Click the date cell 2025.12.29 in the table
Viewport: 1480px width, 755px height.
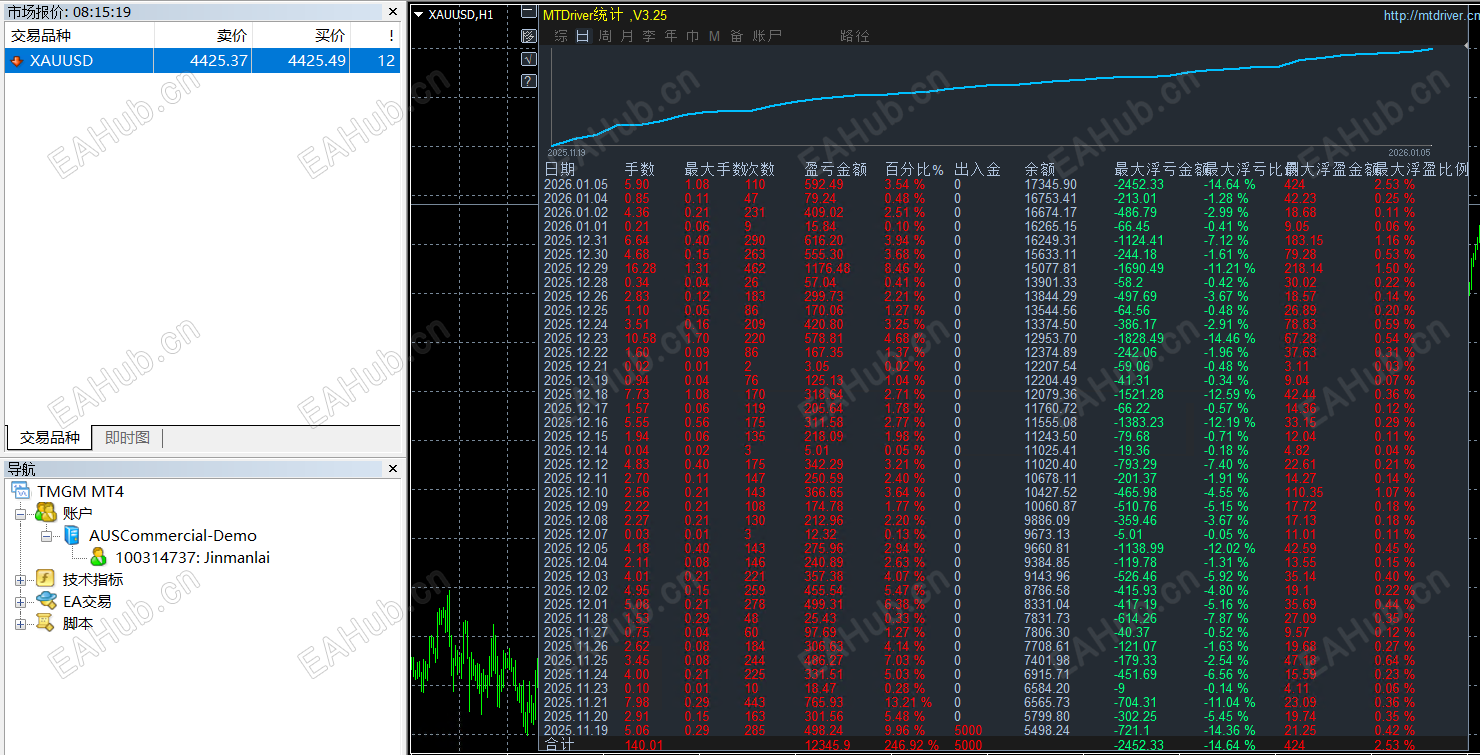[576, 269]
